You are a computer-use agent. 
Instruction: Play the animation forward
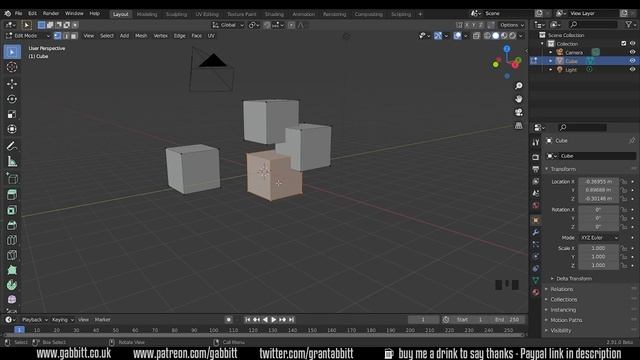[274, 320]
